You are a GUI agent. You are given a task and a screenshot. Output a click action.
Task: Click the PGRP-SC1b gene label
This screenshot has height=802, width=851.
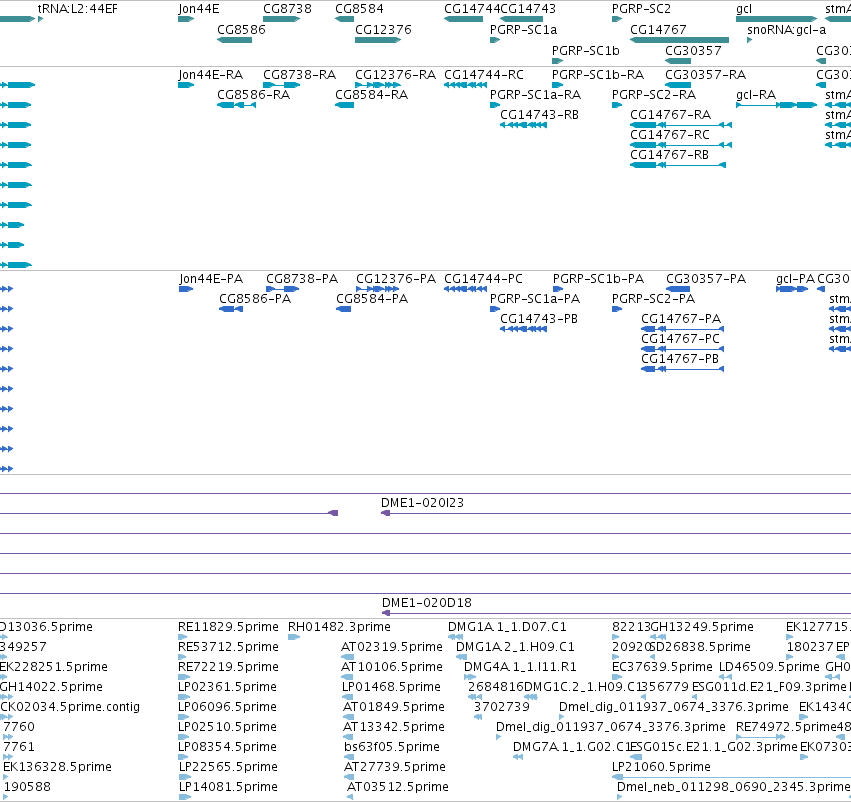(586, 50)
